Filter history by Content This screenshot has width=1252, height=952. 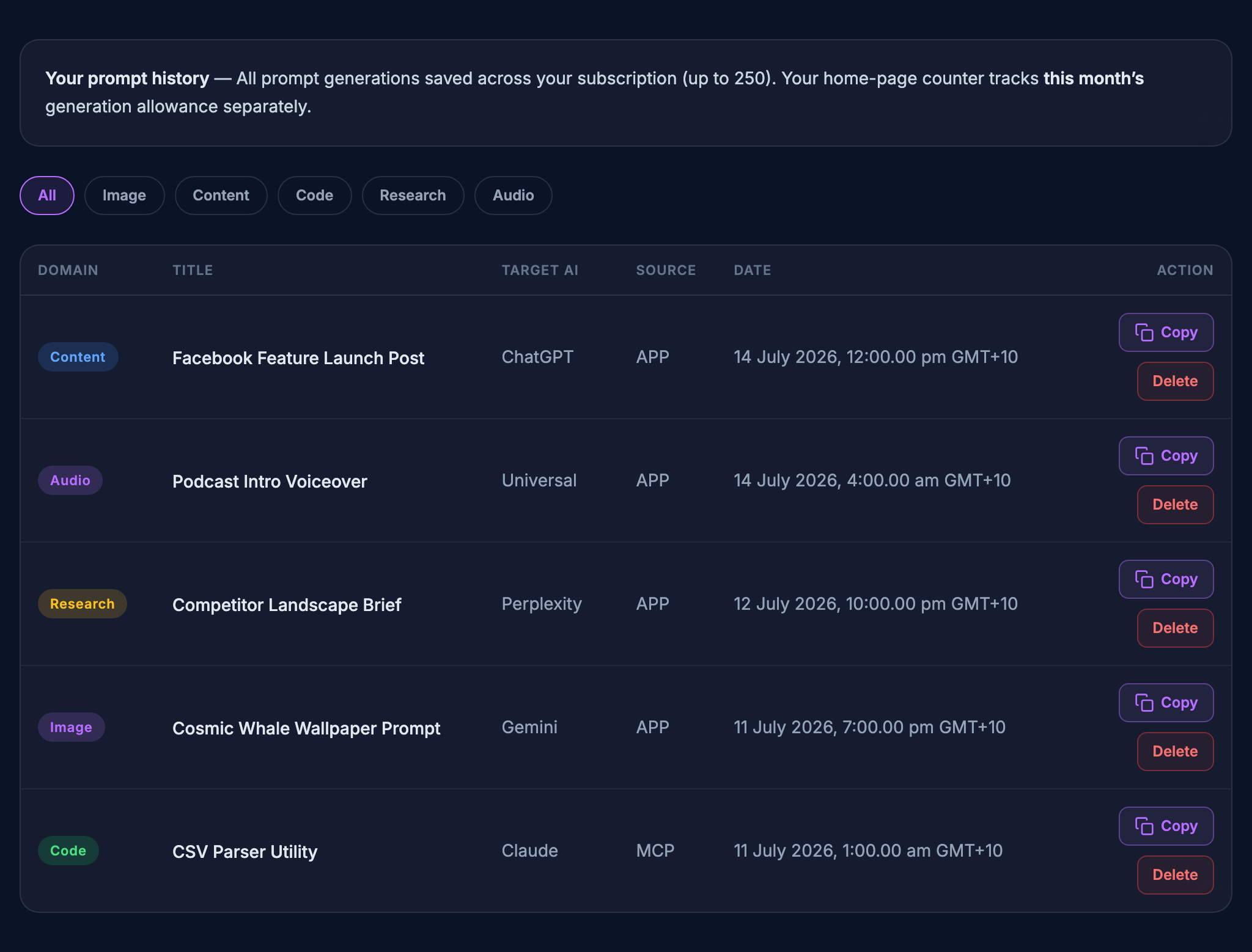tap(221, 196)
